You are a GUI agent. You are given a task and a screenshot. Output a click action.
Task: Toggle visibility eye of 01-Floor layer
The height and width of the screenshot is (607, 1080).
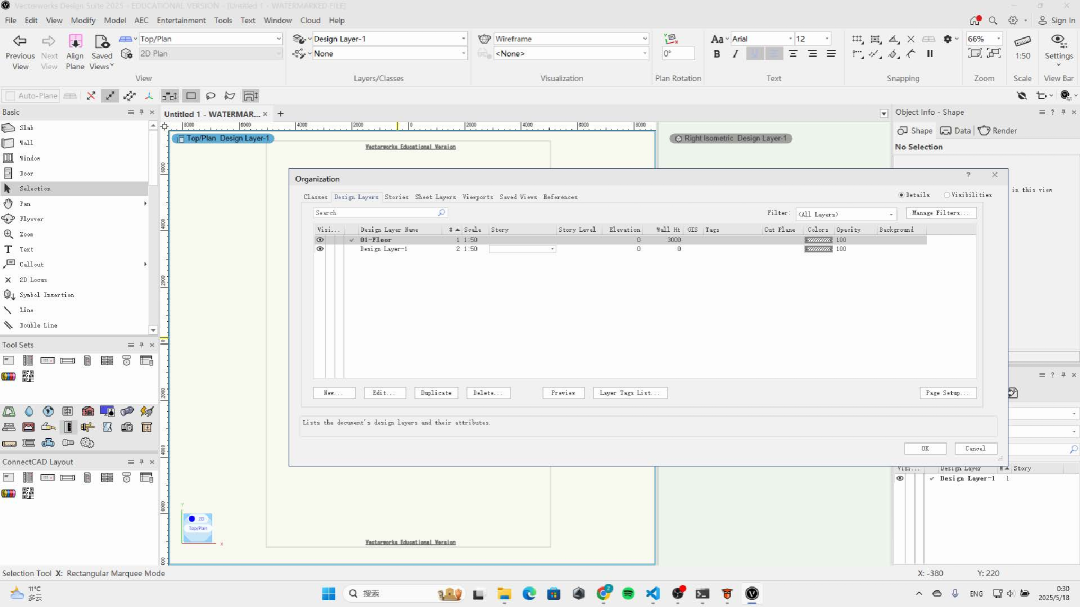coord(320,240)
